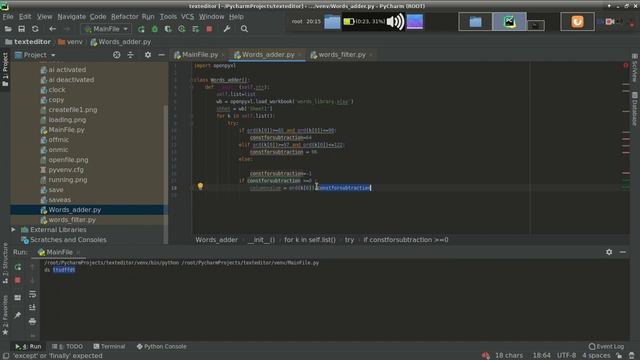Open the Run tool window button

[28, 347]
